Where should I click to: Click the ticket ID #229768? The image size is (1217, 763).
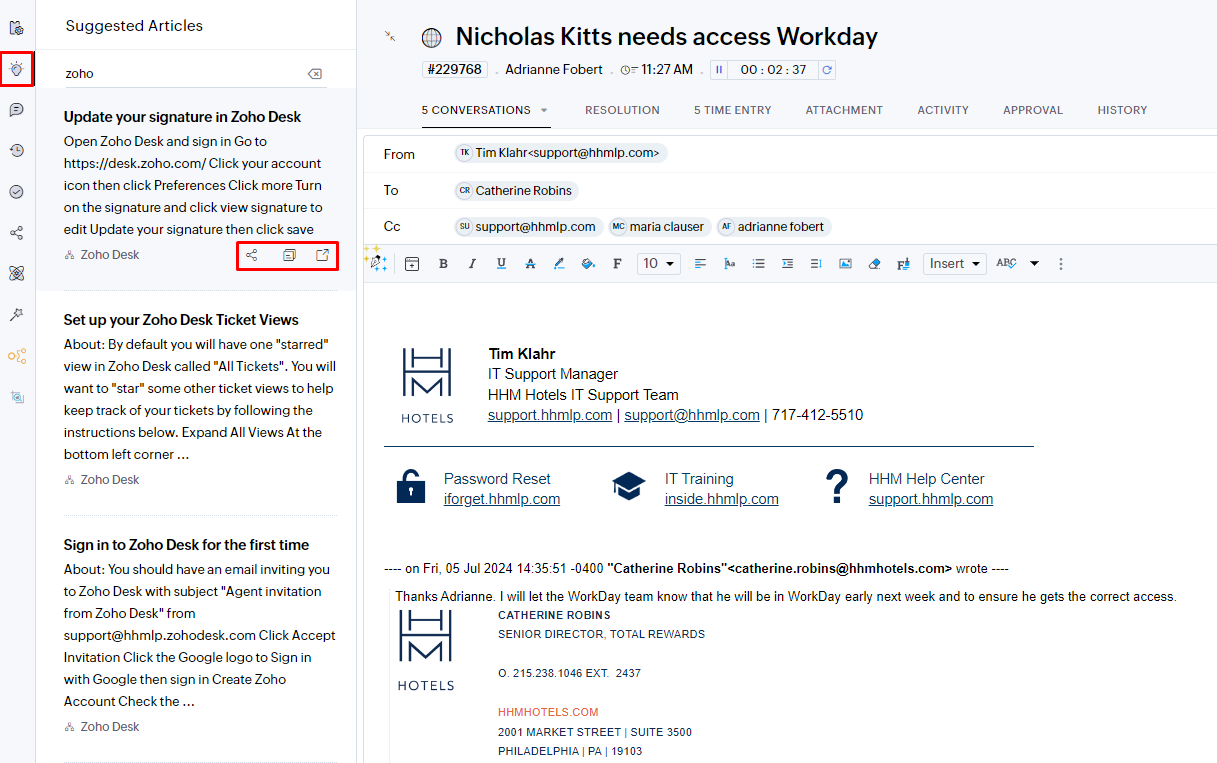coord(456,69)
